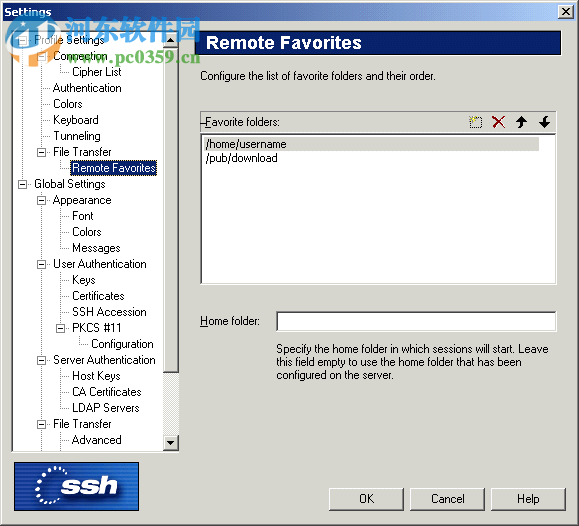Select the Keyboard settings item

76,120
